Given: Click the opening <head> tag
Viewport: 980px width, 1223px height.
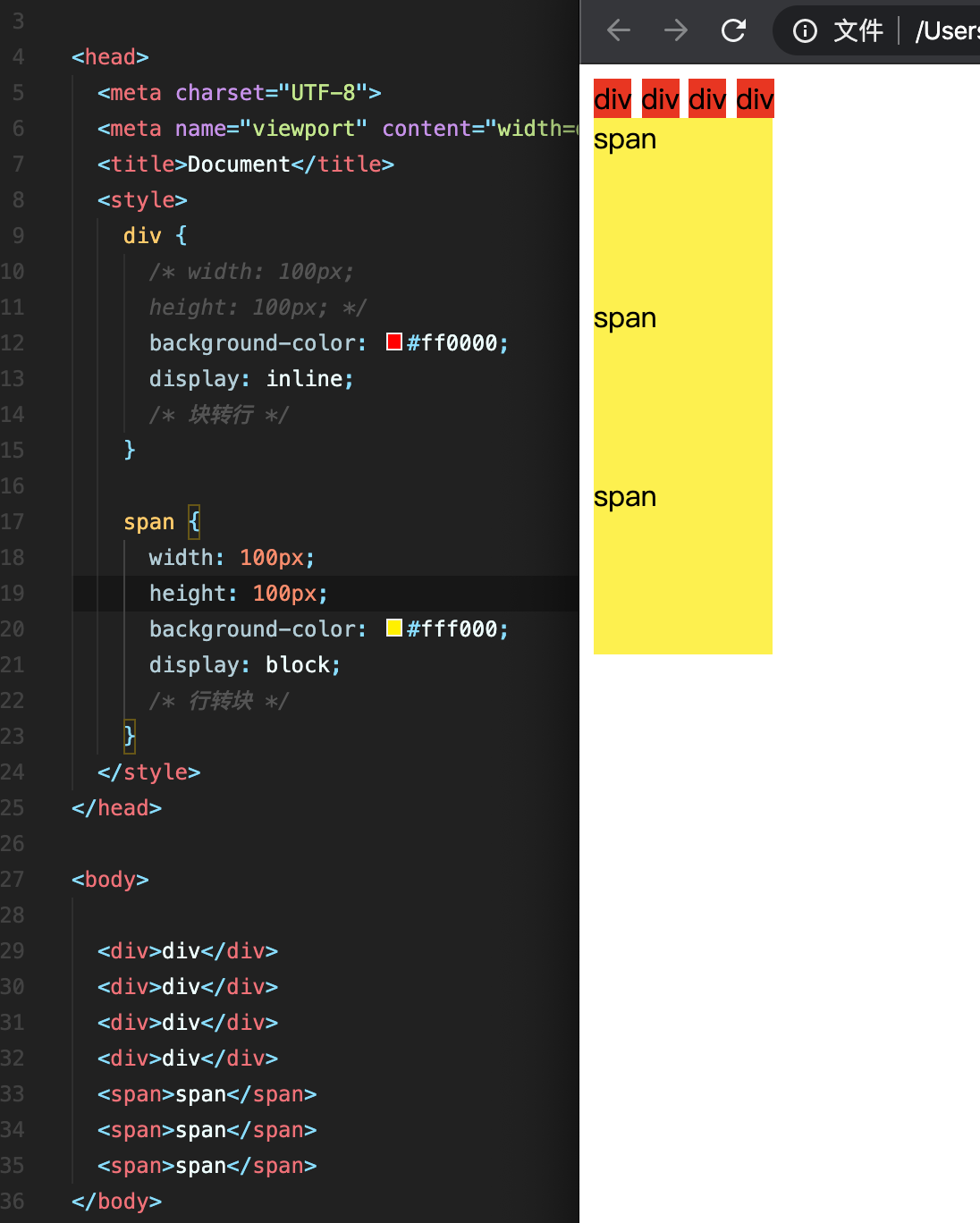Looking at the screenshot, I should click(110, 56).
